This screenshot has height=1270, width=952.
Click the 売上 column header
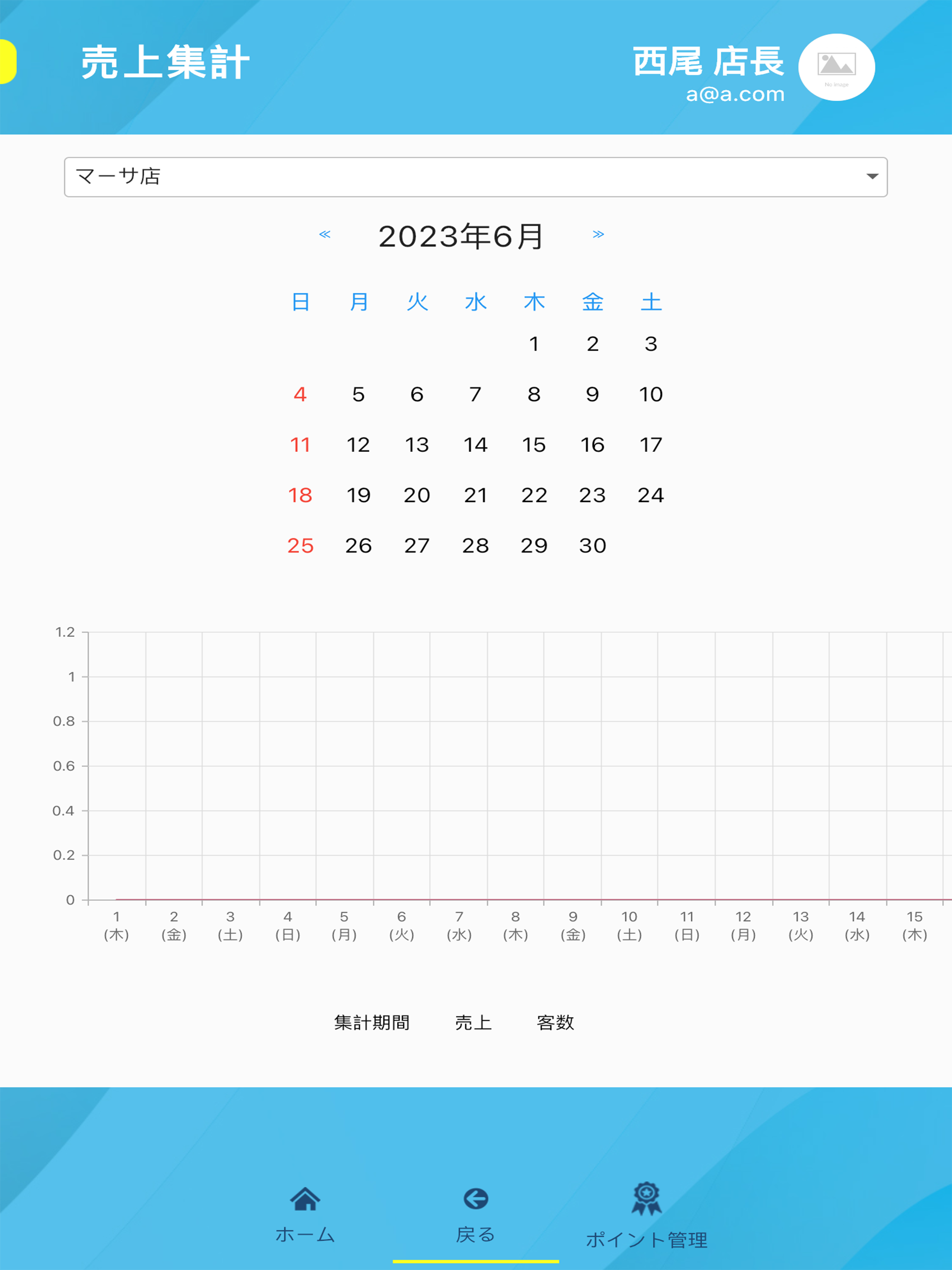click(x=473, y=1023)
